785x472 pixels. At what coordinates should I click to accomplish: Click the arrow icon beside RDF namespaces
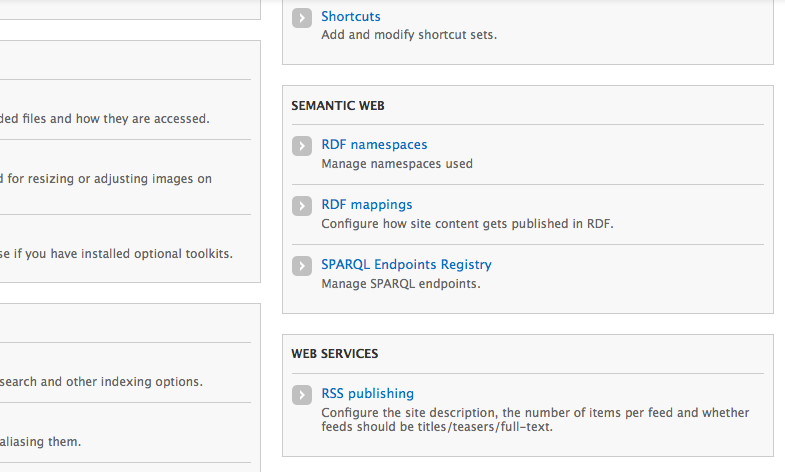tap(302, 146)
